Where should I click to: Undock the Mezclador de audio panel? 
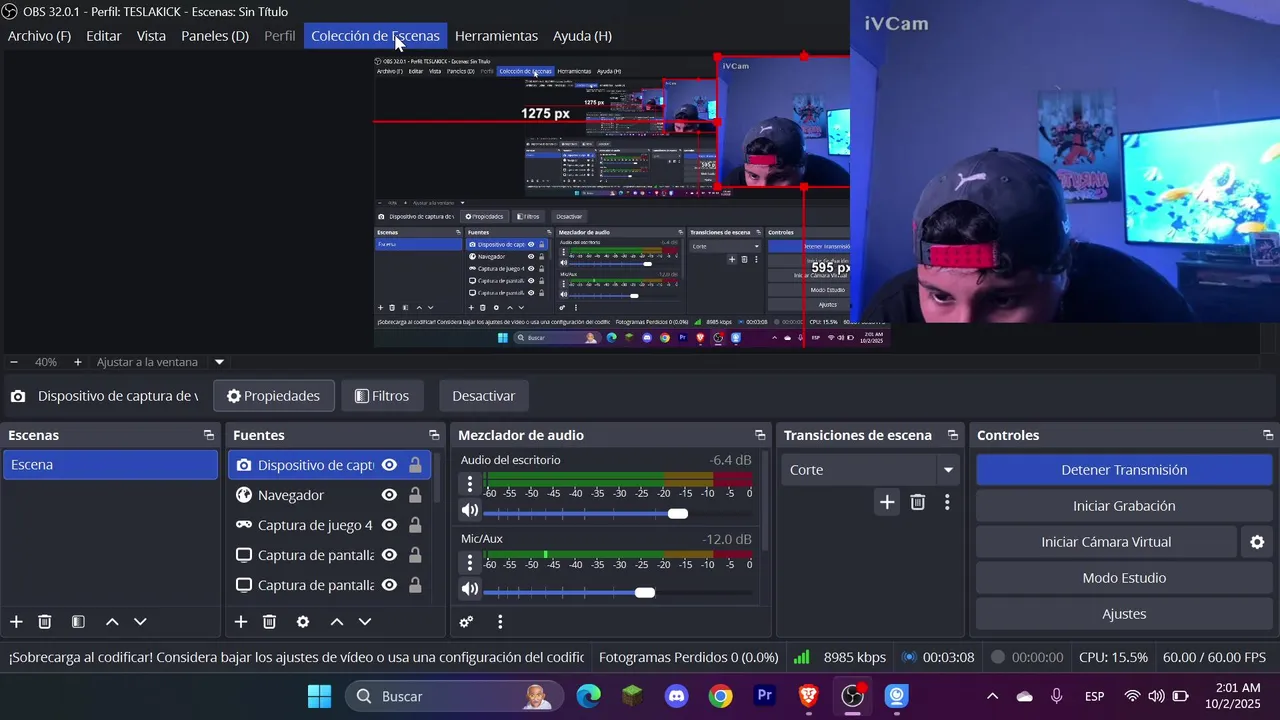coord(760,435)
